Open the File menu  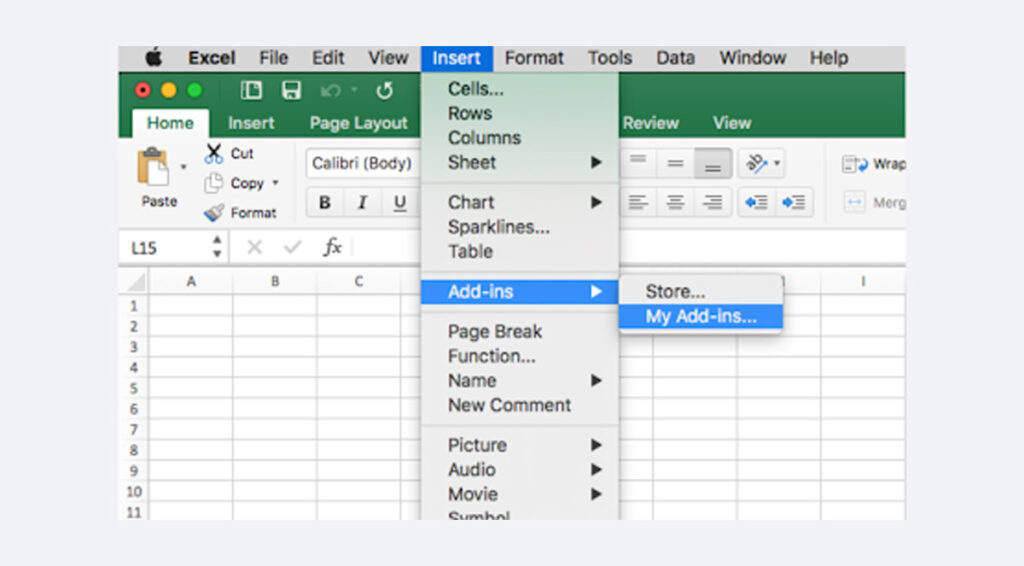[273, 58]
